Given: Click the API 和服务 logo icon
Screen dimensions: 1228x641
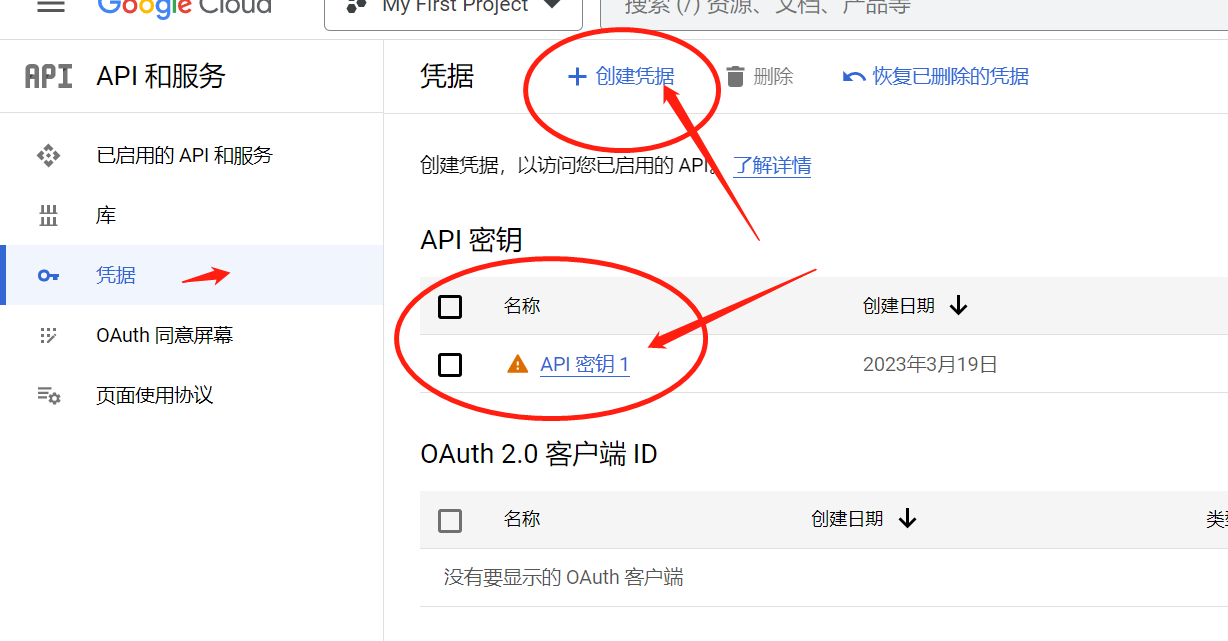Looking at the screenshot, I should [x=48, y=76].
